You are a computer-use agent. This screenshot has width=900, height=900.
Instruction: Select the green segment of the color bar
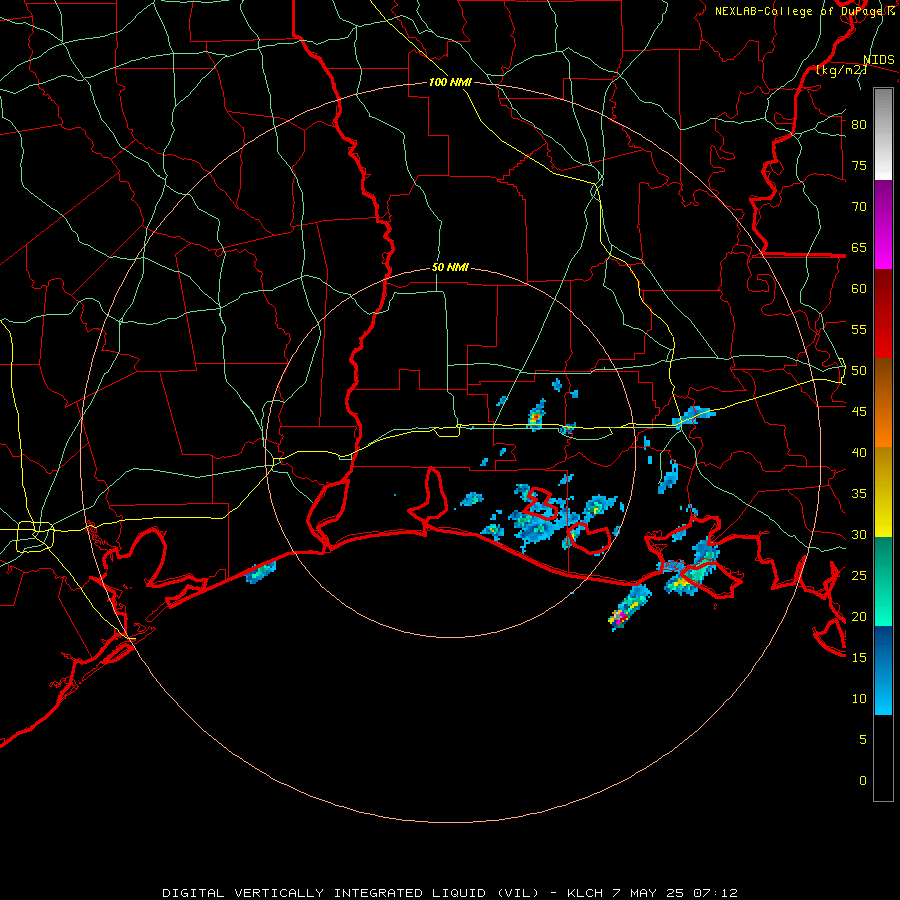(x=883, y=581)
